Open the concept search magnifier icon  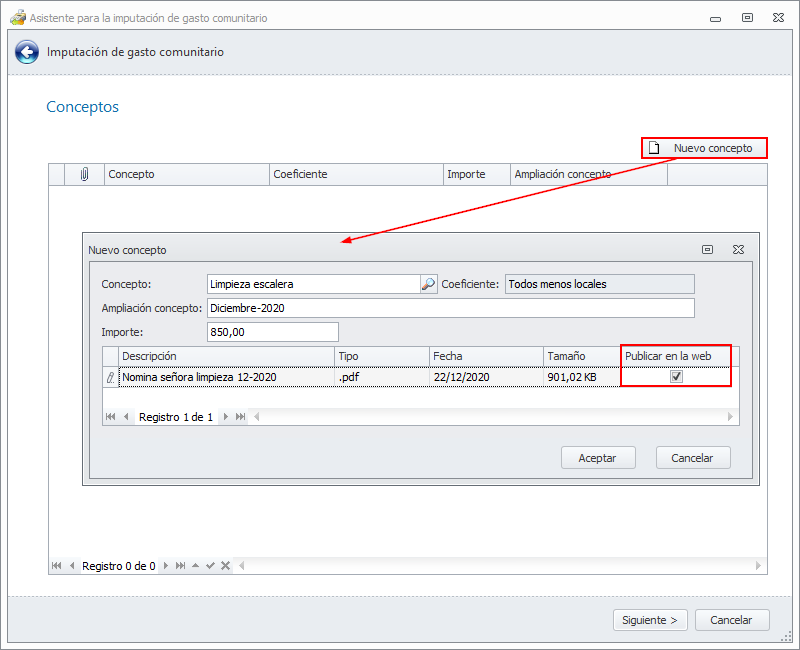click(429, 284)
